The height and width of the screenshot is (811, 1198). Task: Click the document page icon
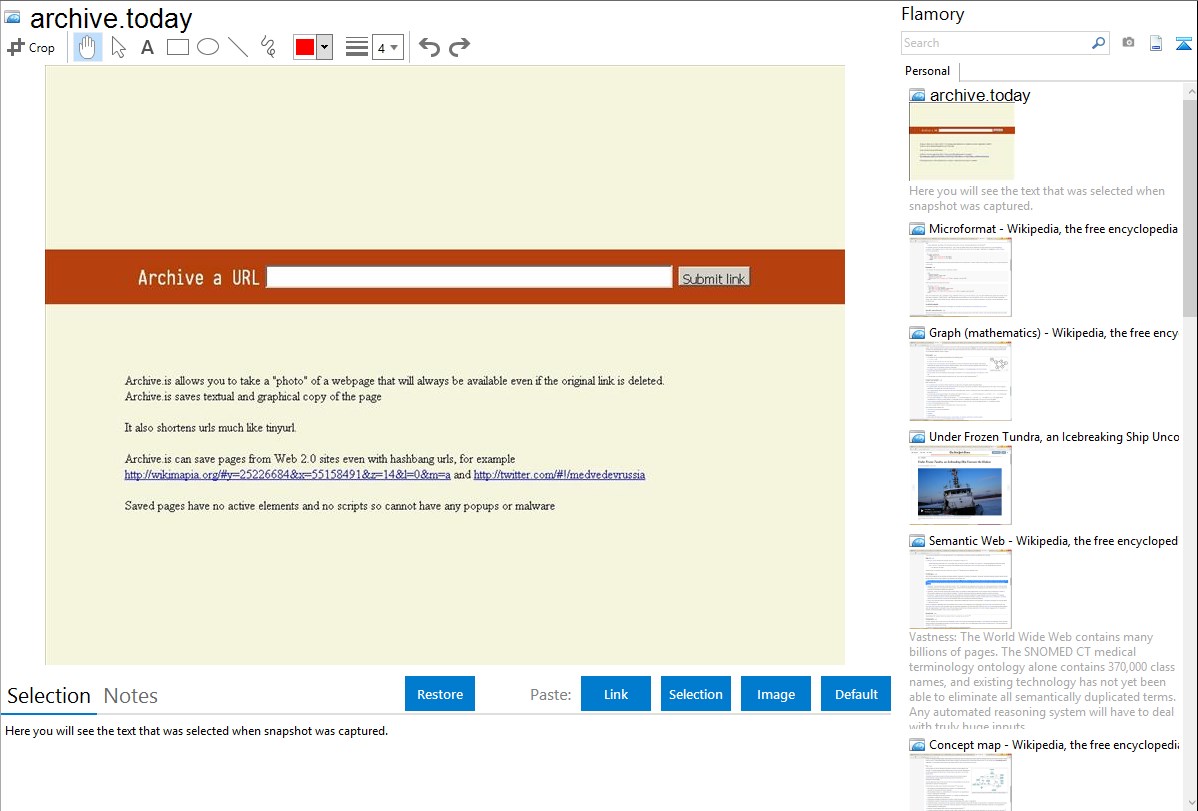[1156, 43]
